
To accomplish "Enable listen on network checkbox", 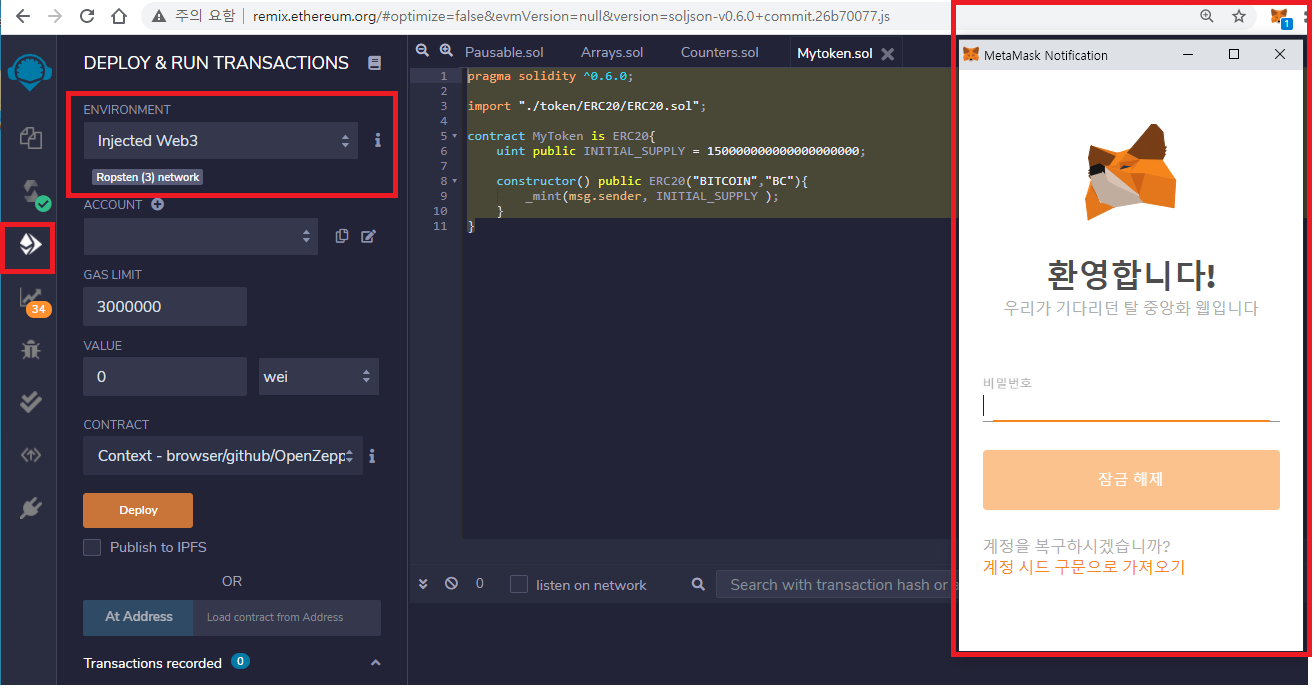I will (519, 584).
